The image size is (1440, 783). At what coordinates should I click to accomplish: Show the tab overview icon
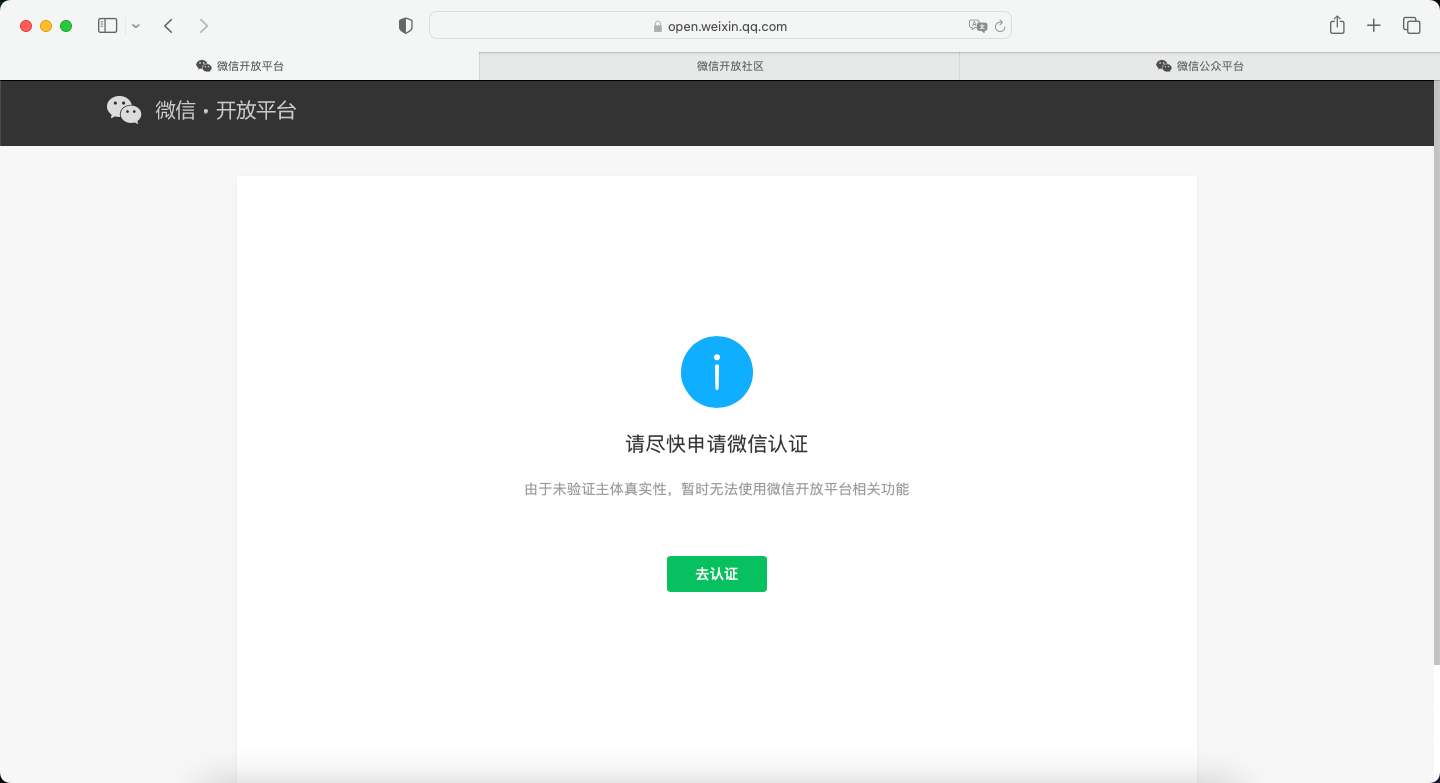(1412, 26)
